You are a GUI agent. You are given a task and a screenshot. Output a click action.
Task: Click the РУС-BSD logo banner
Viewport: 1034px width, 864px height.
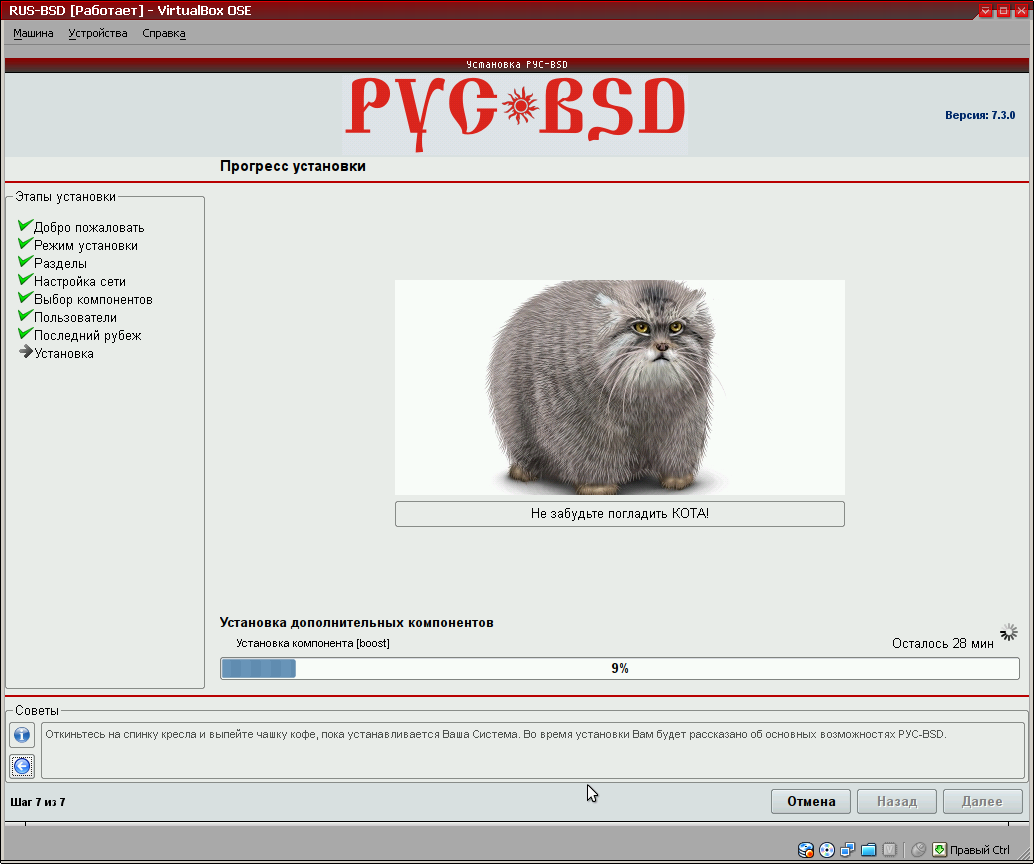516,114
